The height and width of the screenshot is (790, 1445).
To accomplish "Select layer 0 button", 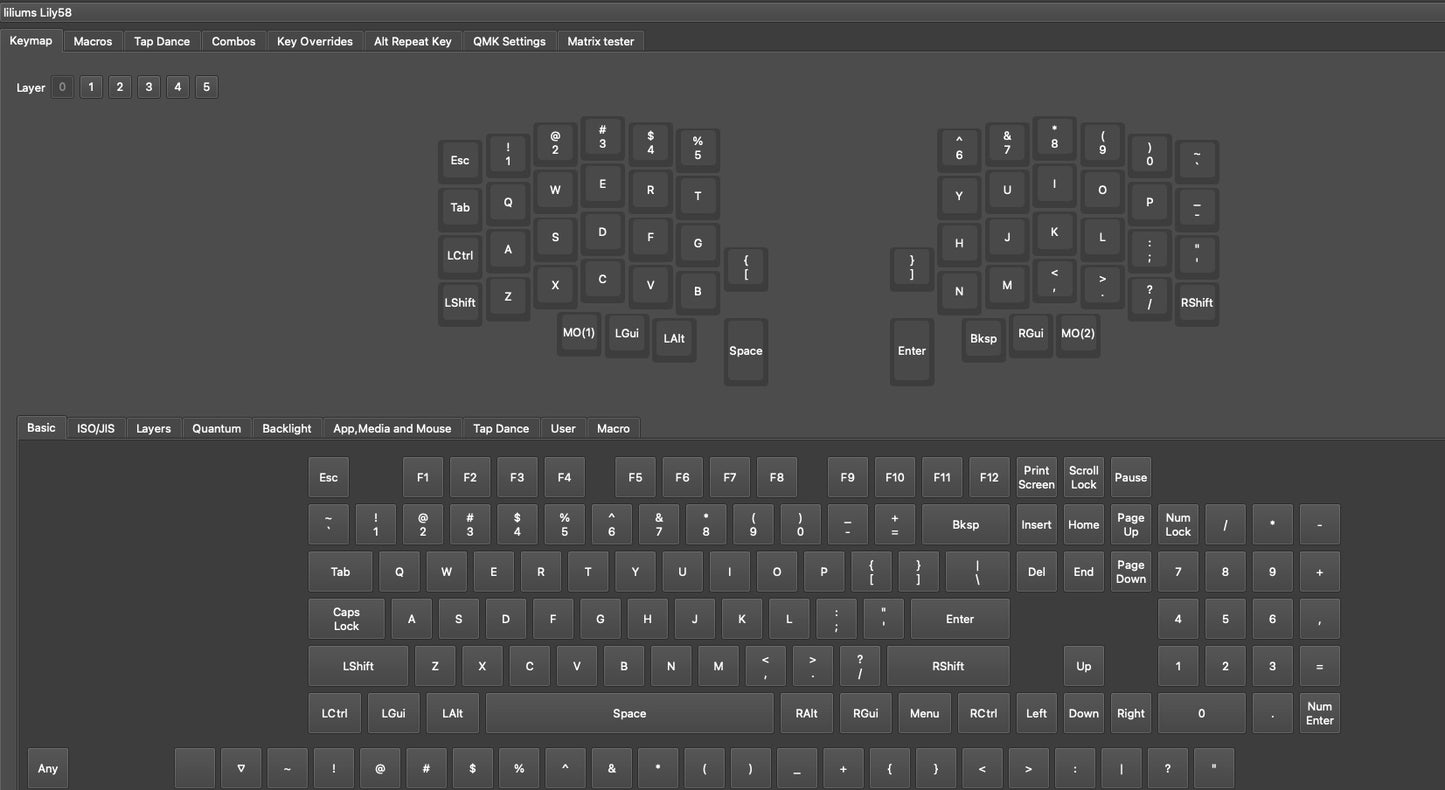I will tap(62, 87).
